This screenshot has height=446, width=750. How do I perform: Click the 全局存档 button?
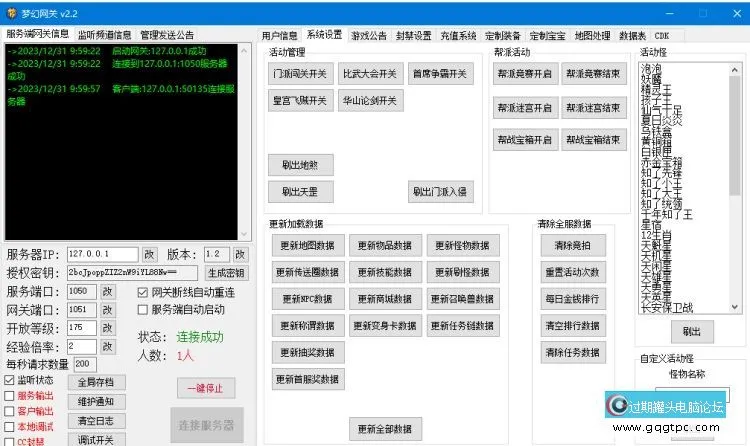click(97, 382)
